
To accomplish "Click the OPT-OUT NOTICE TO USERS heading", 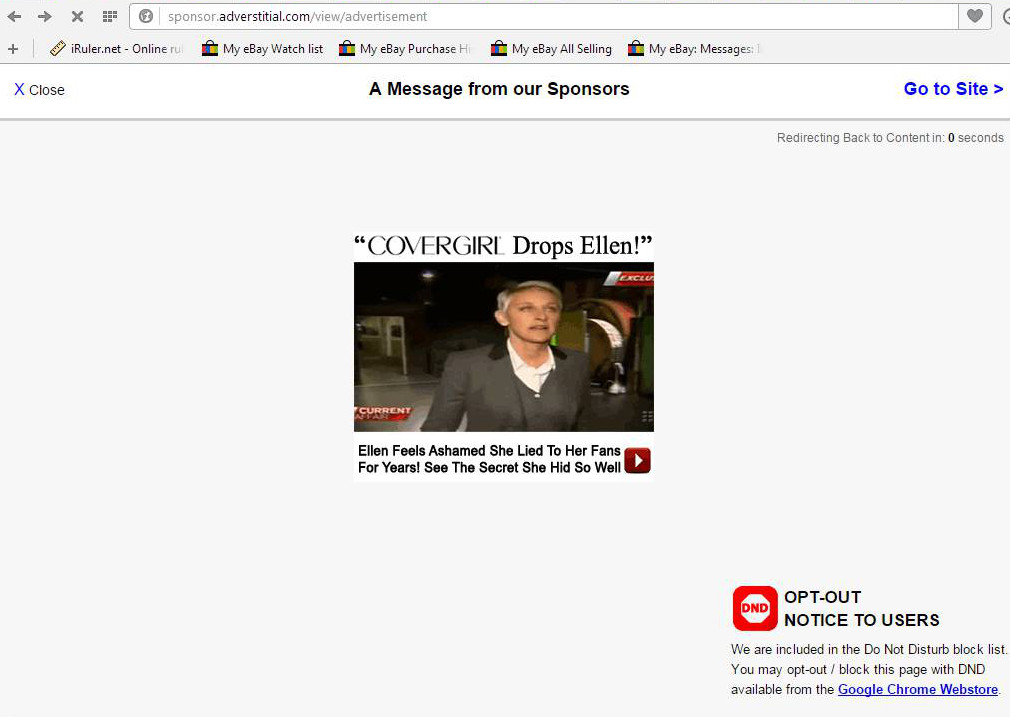I will (x=861, y=609).
